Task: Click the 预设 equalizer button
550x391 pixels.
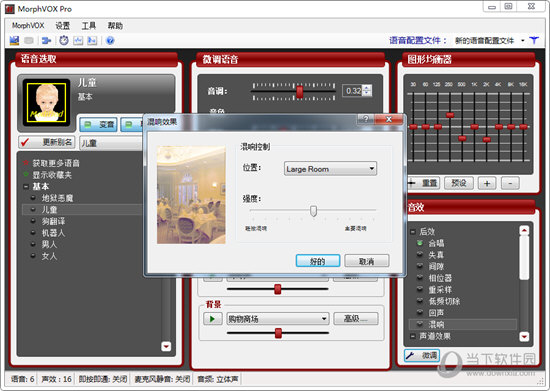Action: tap(459, 183)
